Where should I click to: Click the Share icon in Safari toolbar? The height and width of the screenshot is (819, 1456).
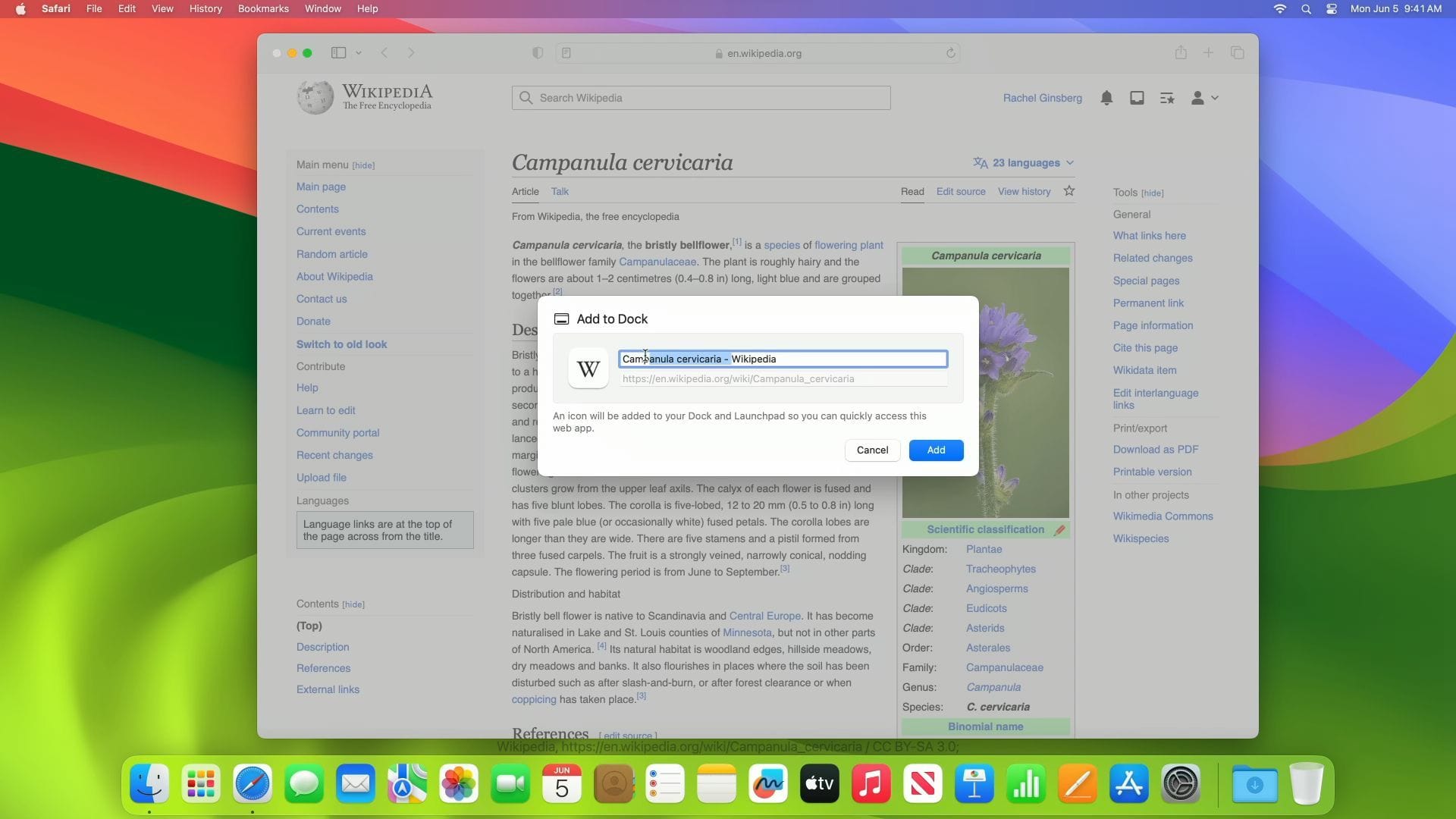click(x=1181, y=52)
